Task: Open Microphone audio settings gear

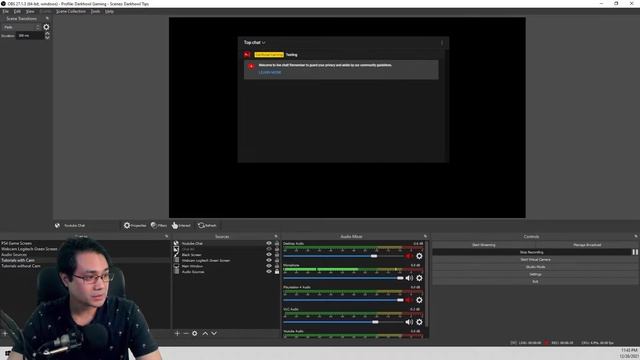Action: [419, 278]
